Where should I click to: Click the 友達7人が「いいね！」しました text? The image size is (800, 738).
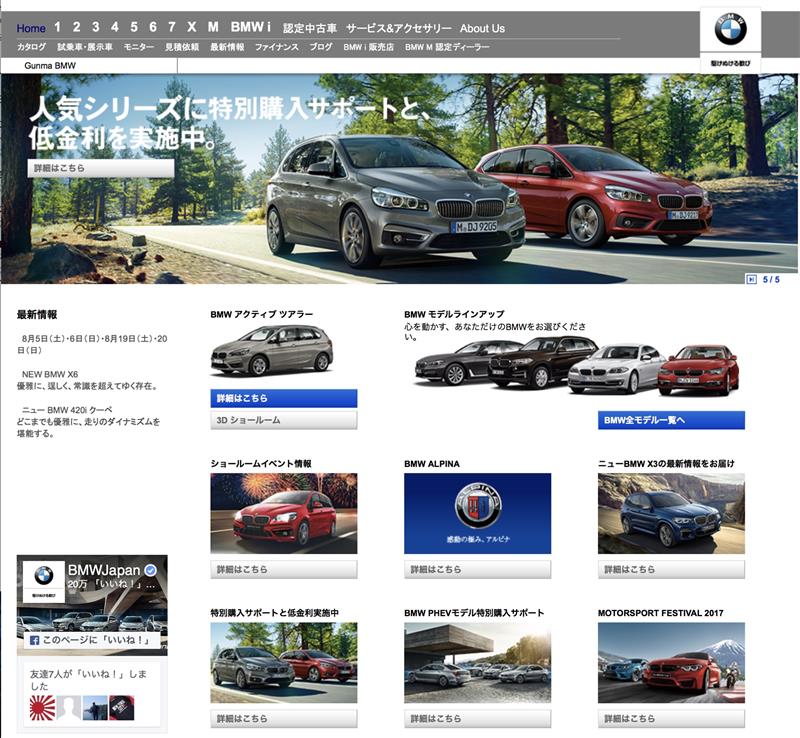point(88,680)
